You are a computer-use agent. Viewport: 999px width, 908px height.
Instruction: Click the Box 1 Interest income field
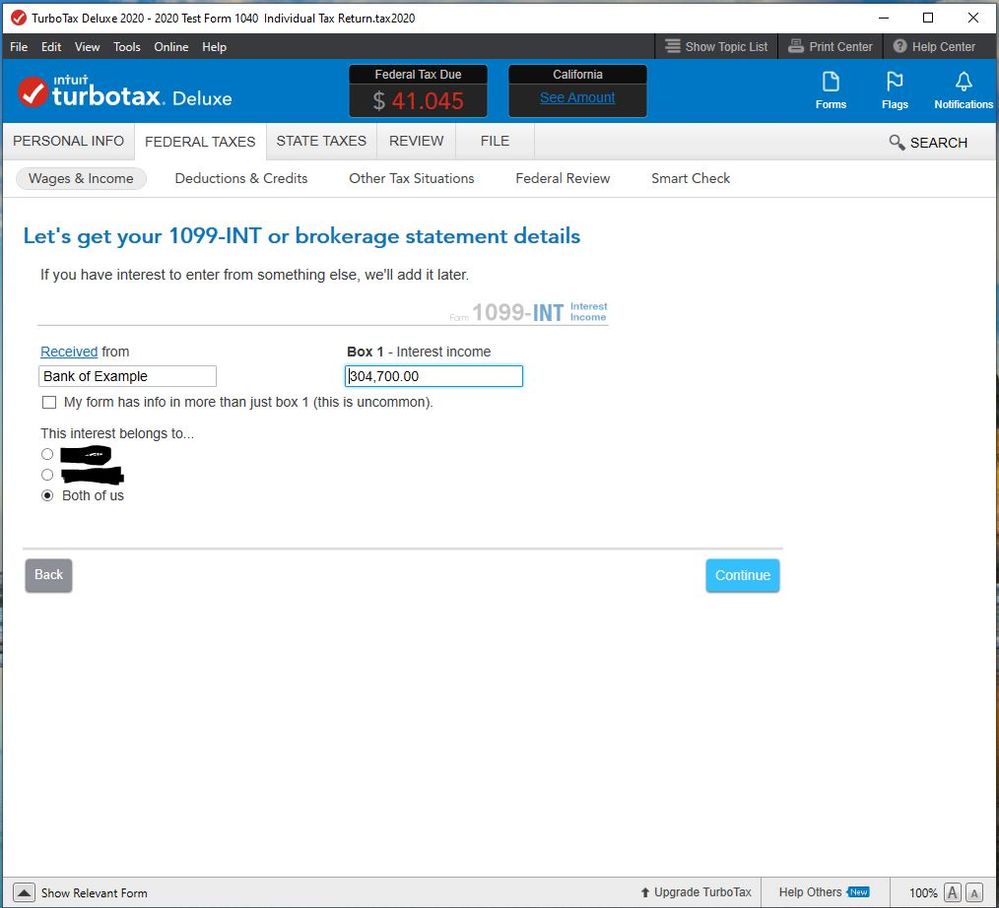(434, 376)
